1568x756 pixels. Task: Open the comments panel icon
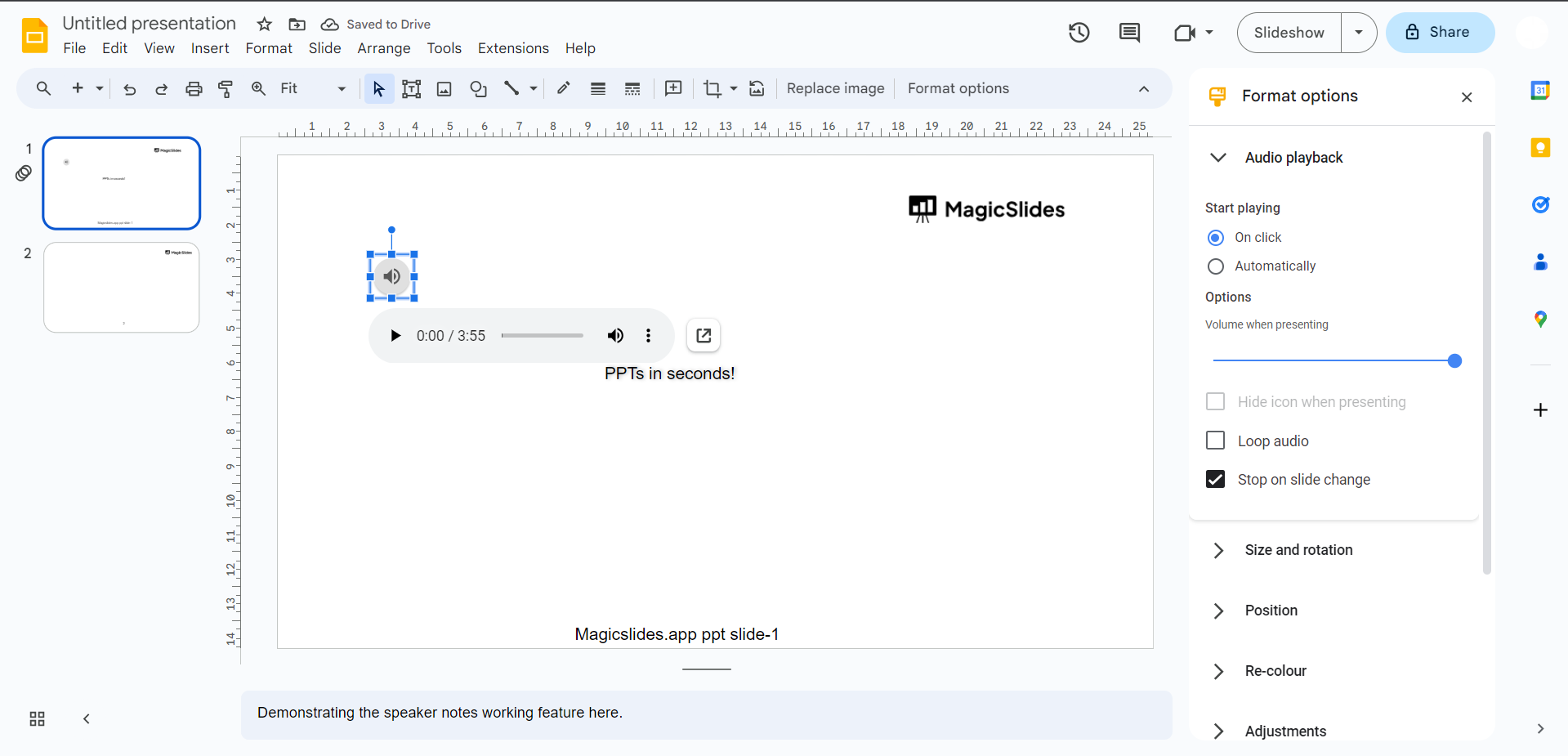click(x=1129, y=33)
